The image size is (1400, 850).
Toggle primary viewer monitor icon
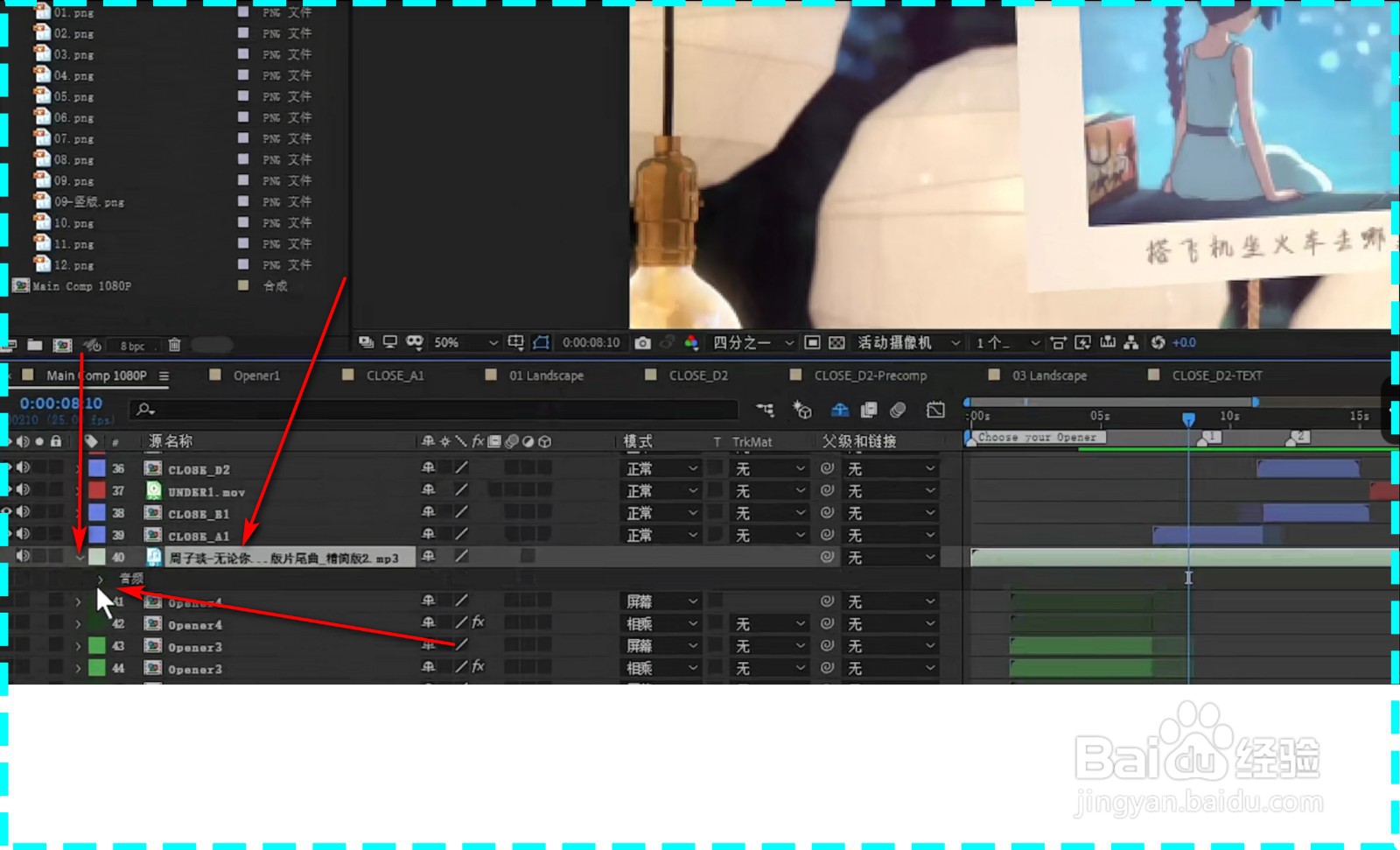click(x=390, y=341)
